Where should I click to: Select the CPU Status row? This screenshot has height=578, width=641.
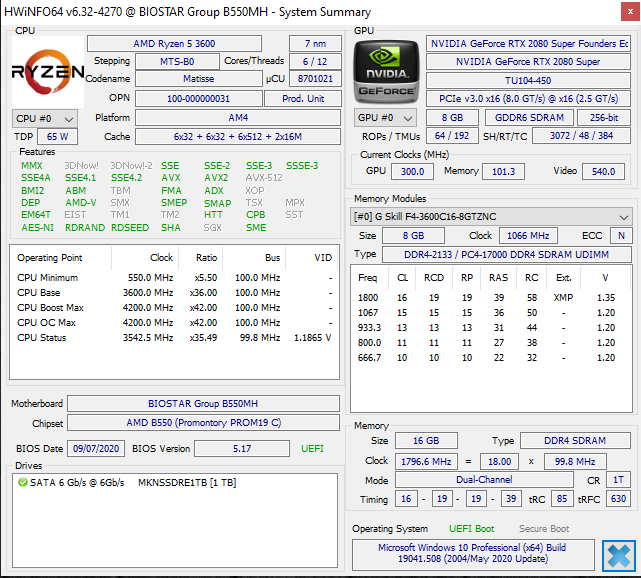(x=175, y=338)
